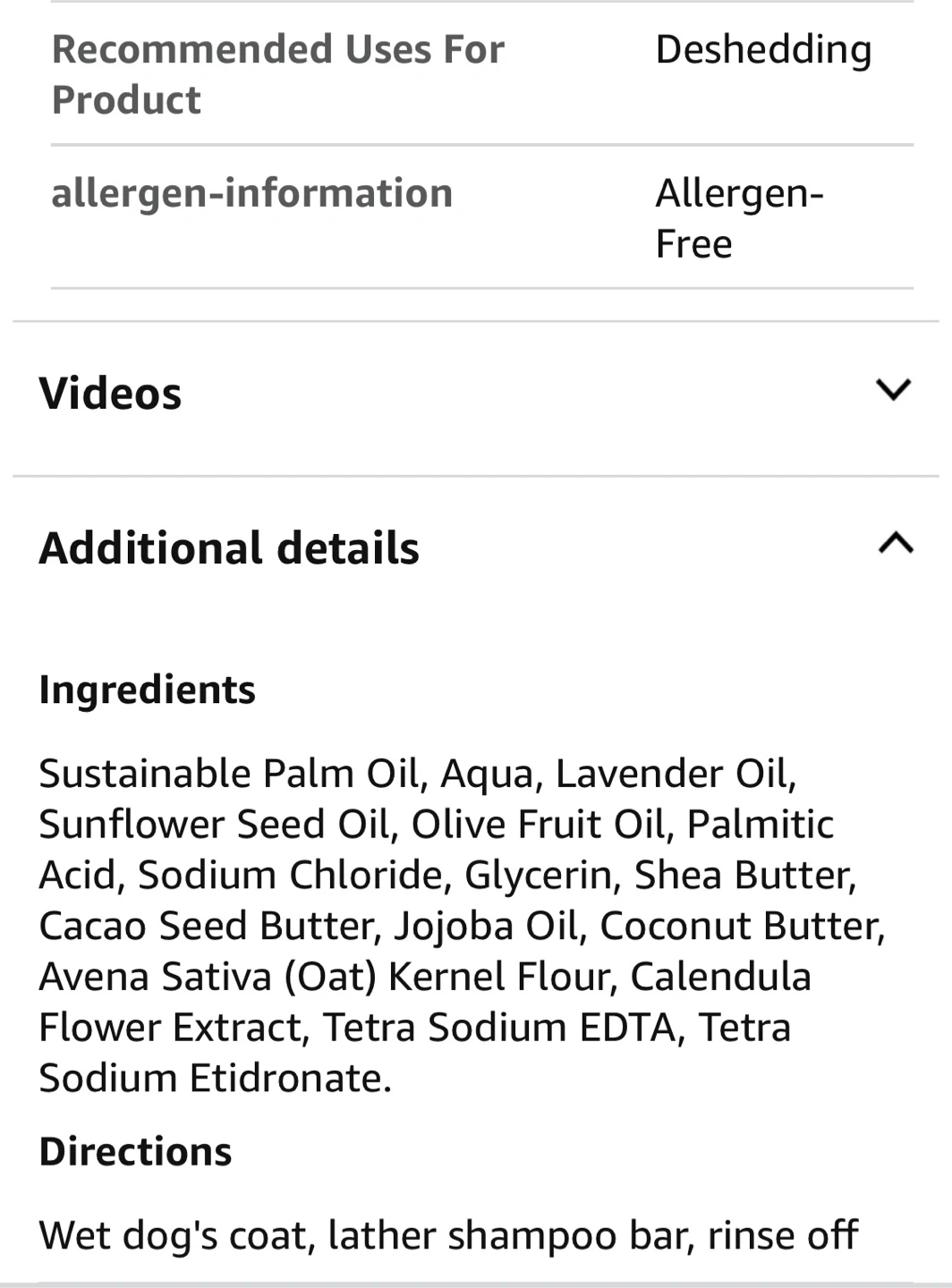Select Coconut Butter ingredient text
This screenshot has height=1288, width=952.
click(x=741, y=927)
